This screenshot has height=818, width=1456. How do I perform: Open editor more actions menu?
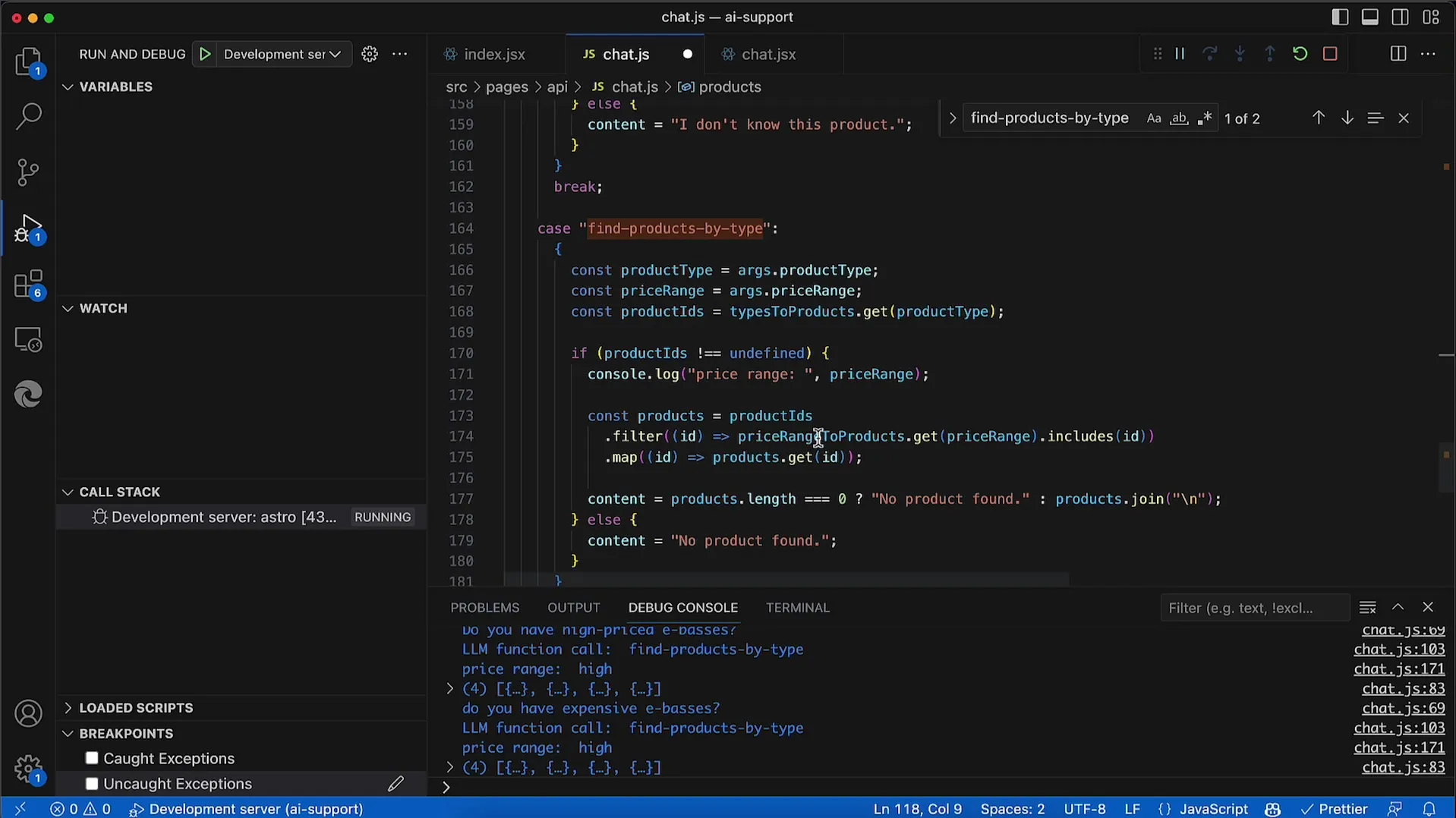click(1428, 54)
